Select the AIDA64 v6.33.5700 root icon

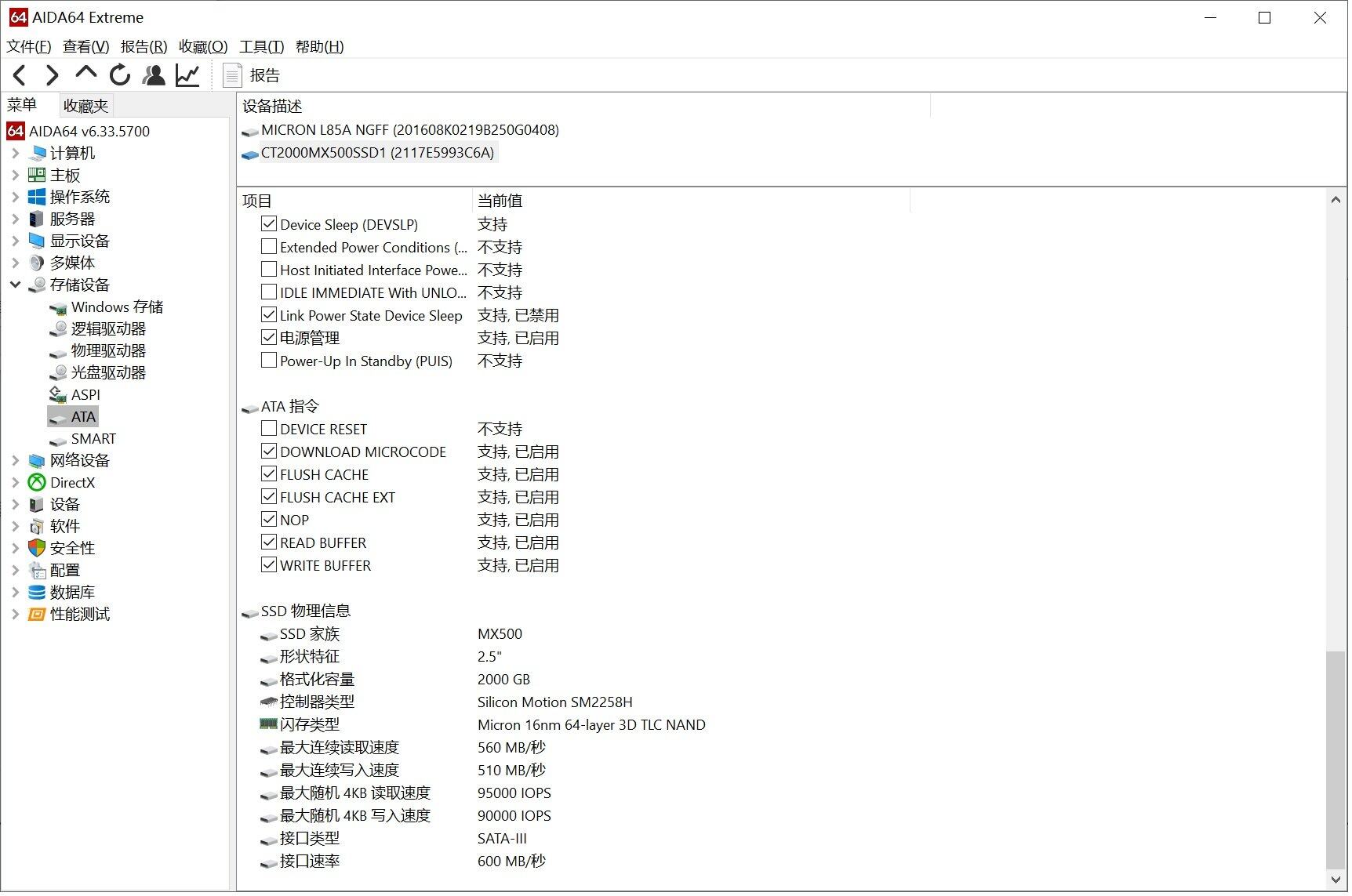(16, 131)
